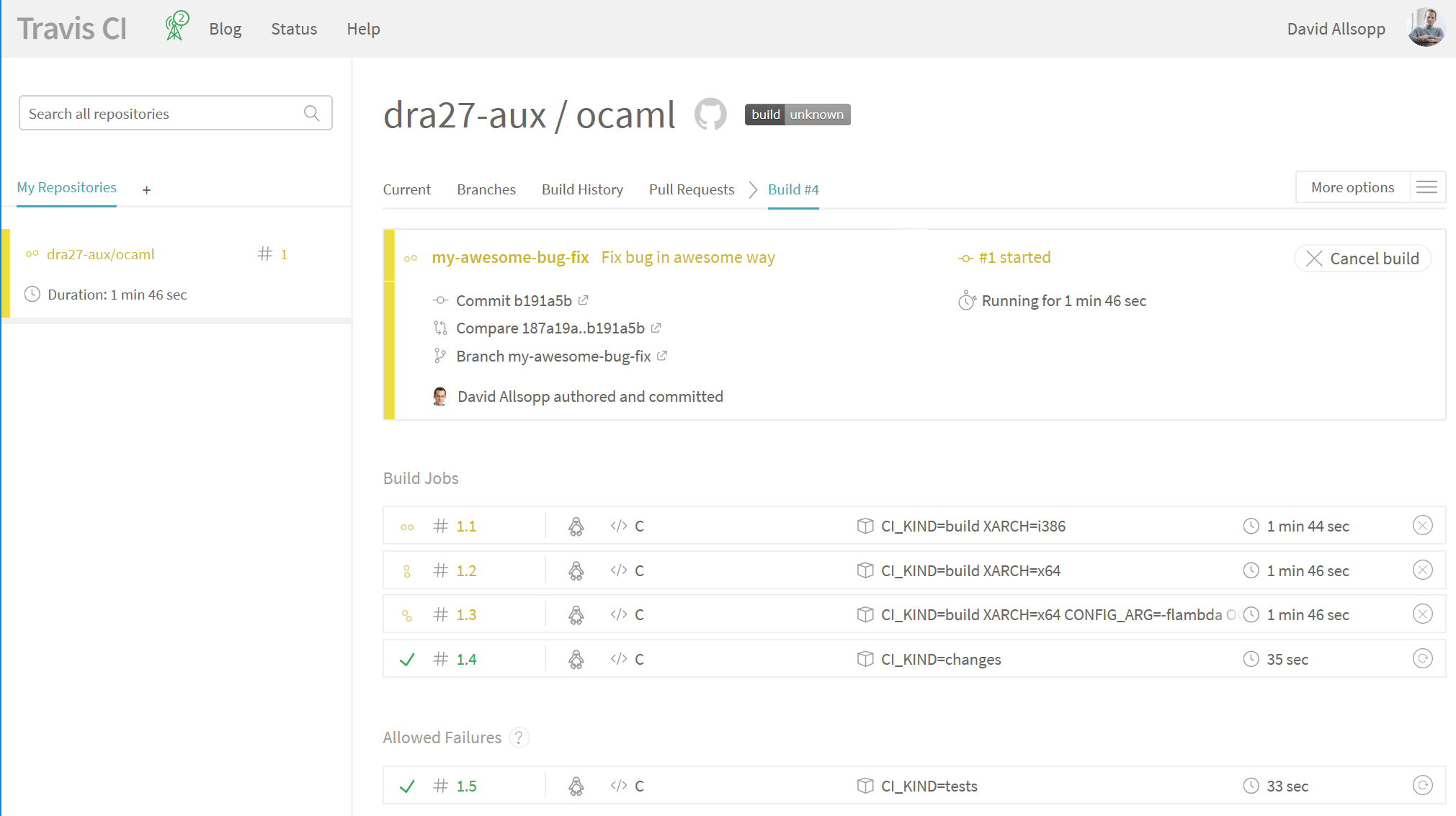The image size is (1456, 816).
Task: Click the Fix bug in awesome way message
Action: click(688, 257)
